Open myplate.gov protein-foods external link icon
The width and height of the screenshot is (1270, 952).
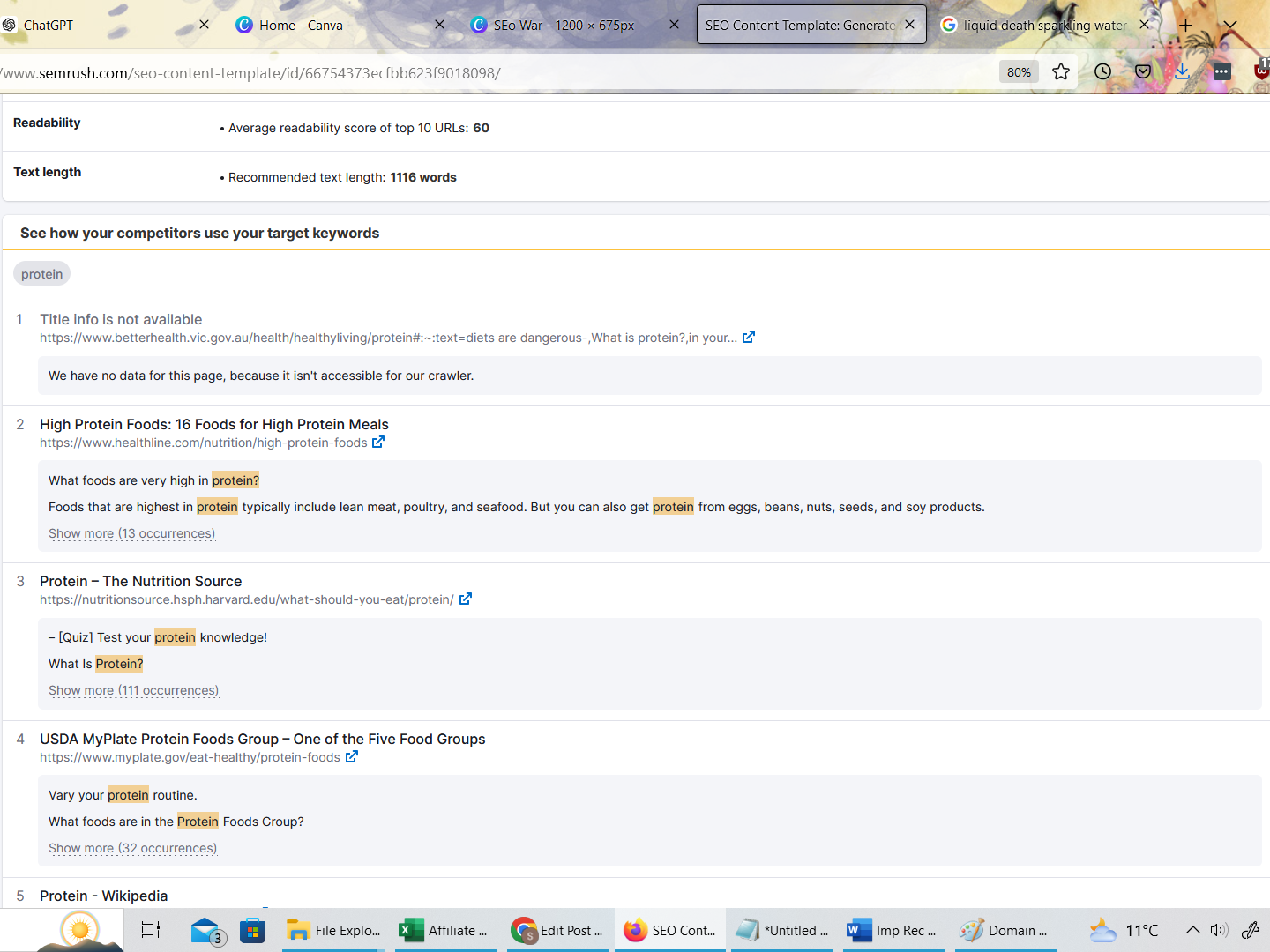click(352, 757)
